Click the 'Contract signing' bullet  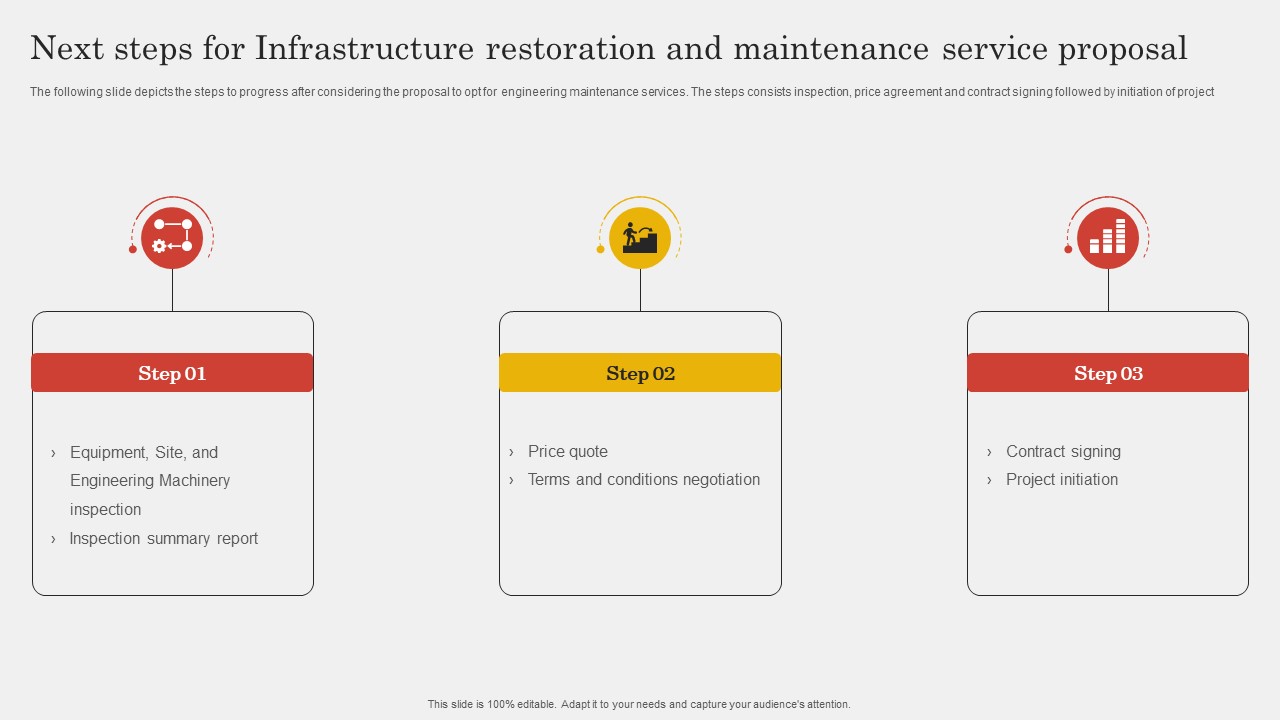[x=1054, y=452]
